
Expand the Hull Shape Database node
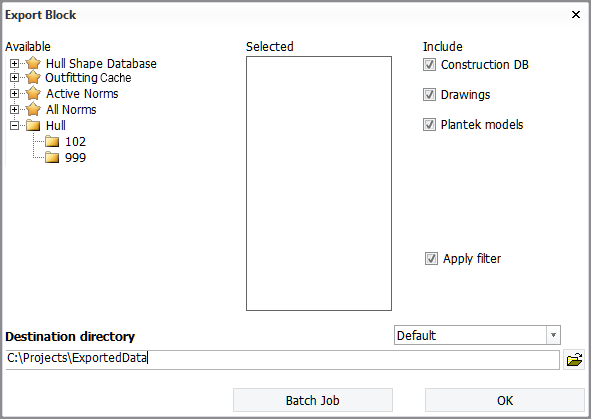(14, 63)
